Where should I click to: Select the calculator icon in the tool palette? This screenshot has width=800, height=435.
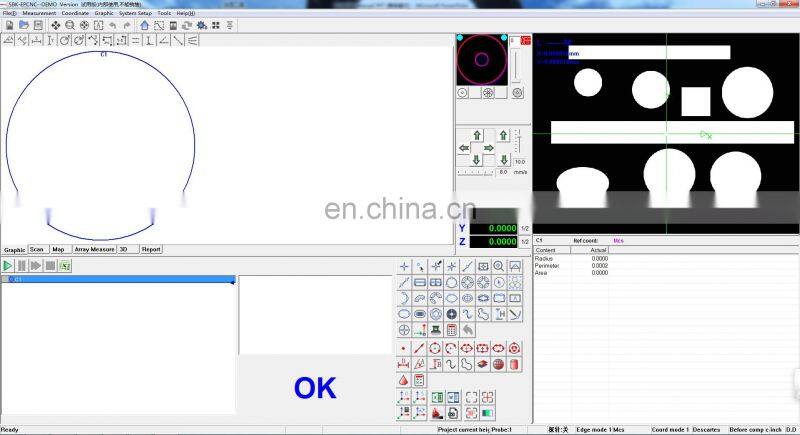451,330
